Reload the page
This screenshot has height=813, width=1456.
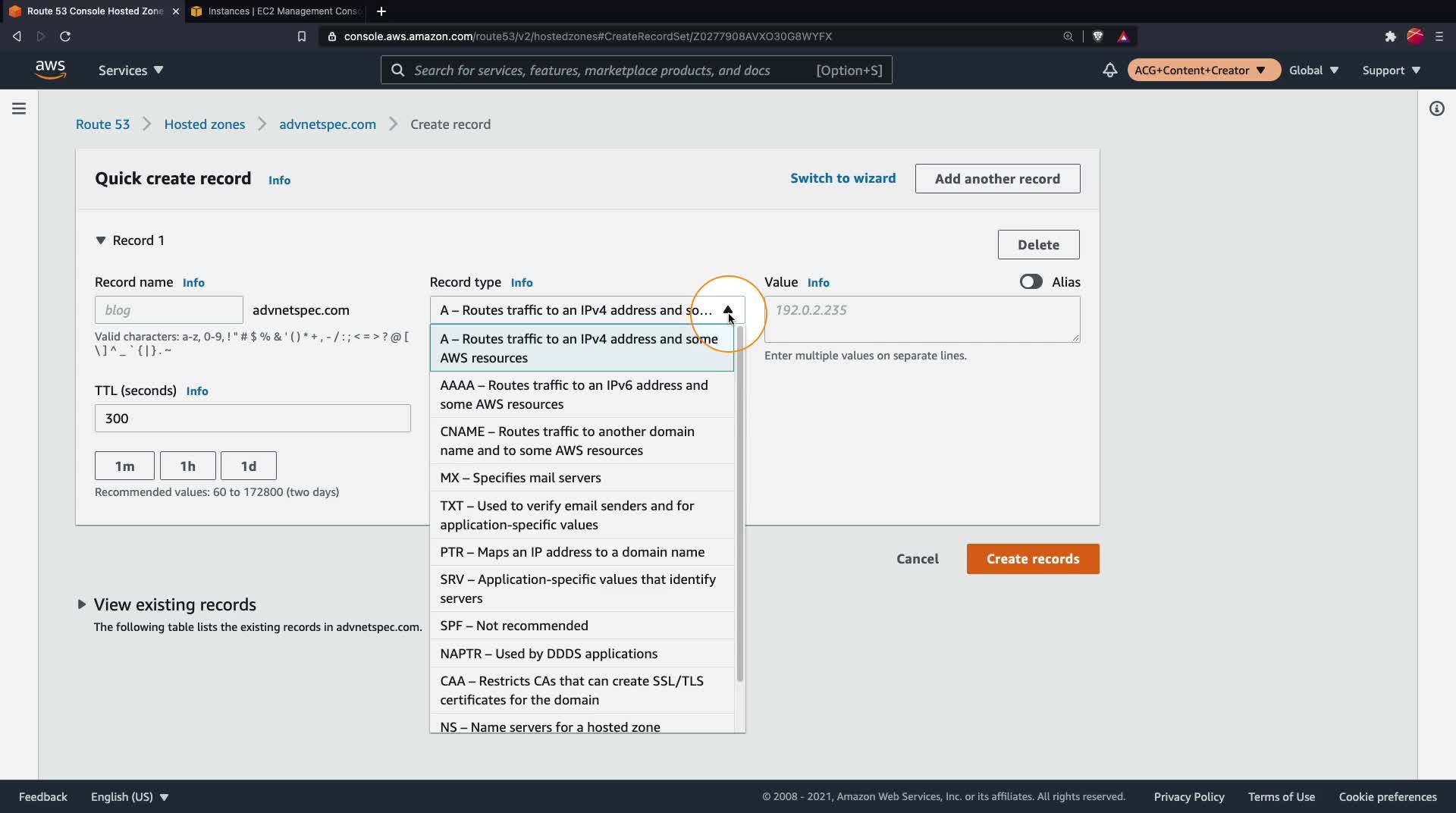pyautogui.click(x=65, y=36)
